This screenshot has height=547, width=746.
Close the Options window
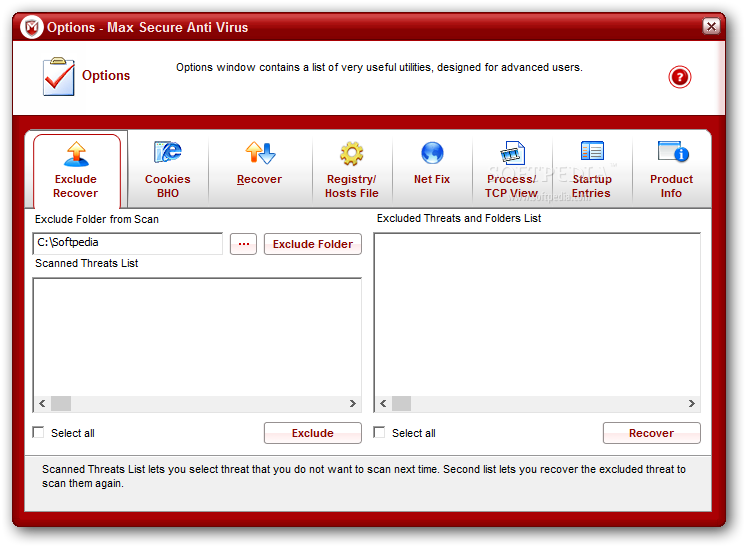tap(711, 26)
